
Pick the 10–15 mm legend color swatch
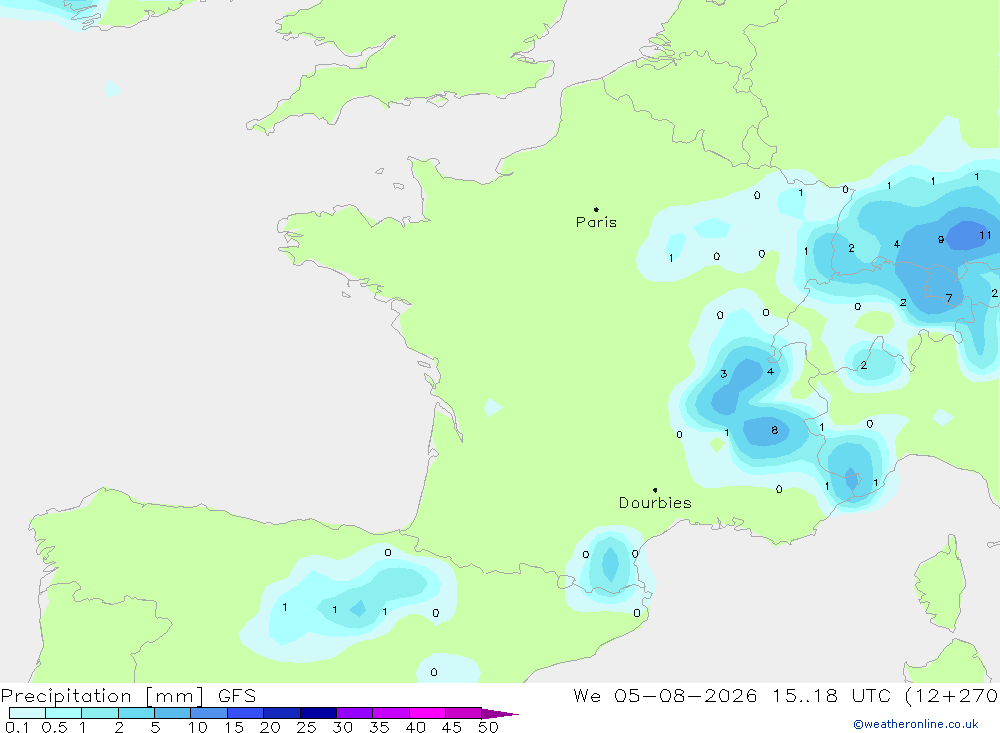click(209, 713)
